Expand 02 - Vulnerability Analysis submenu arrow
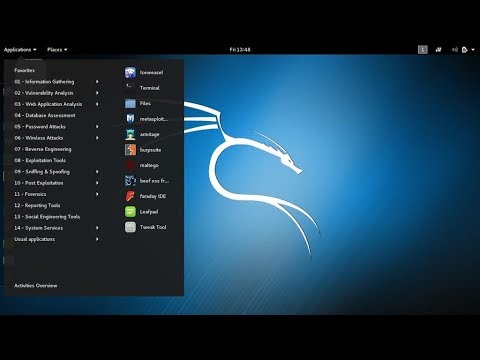The height and width of the screenshot is (360, 480). [97, 93]
